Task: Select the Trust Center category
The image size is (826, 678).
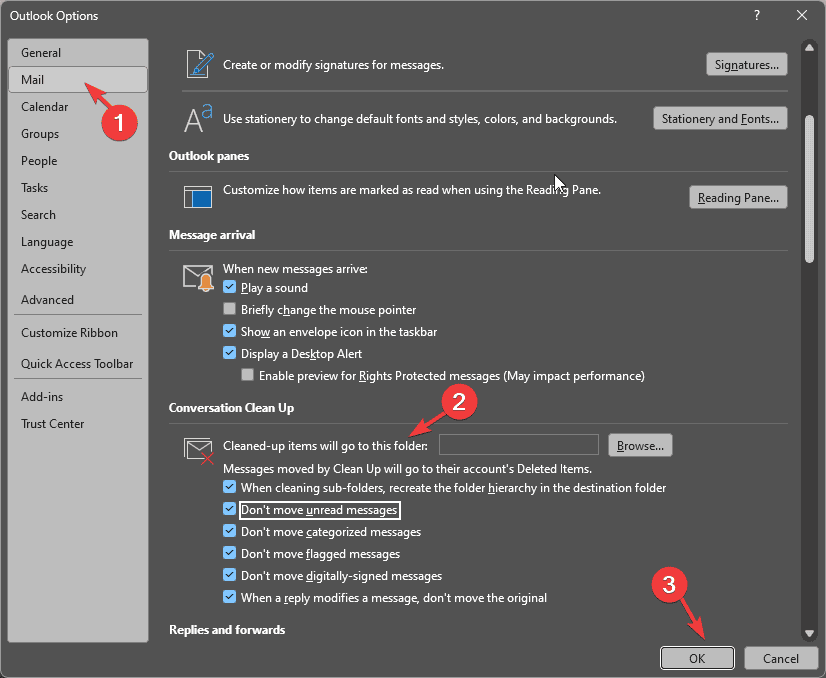Action: pyautogui.click(x=52, y=424)
